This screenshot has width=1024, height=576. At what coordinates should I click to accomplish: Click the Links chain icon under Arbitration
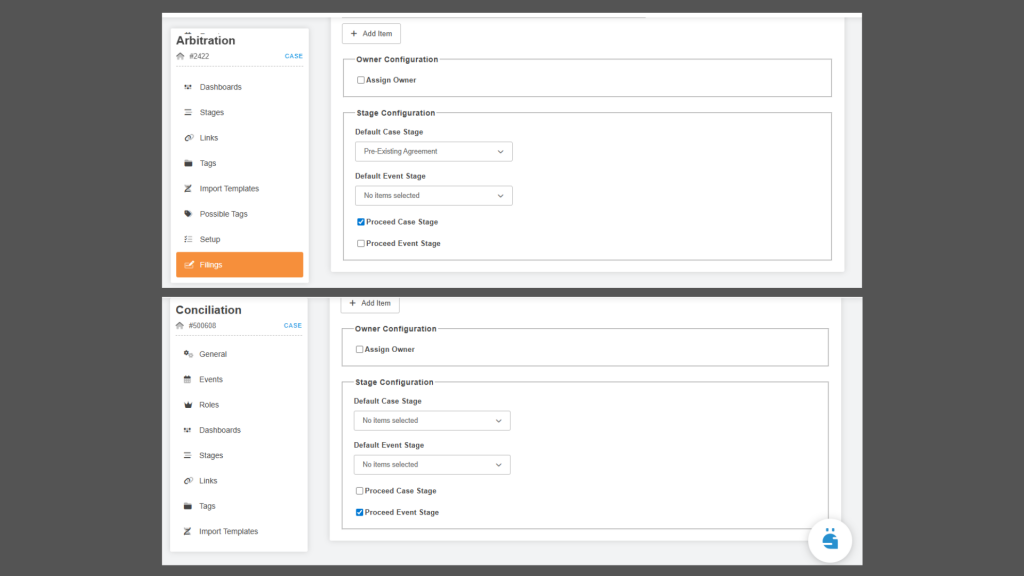click(189, 138)
